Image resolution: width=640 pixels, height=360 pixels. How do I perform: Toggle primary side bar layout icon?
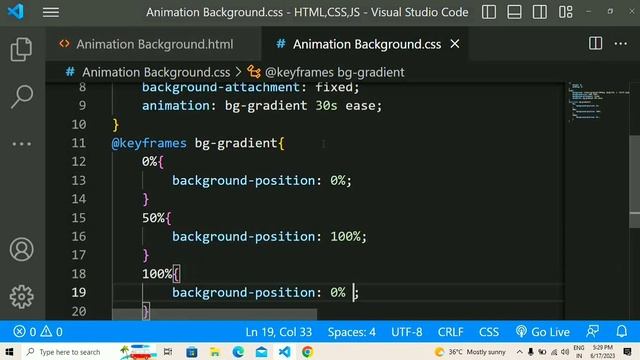489,12
